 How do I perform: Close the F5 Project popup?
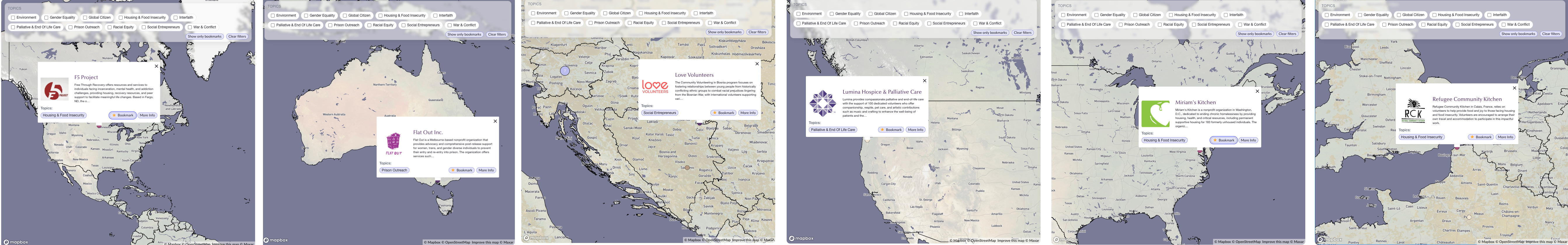[156, 66]
